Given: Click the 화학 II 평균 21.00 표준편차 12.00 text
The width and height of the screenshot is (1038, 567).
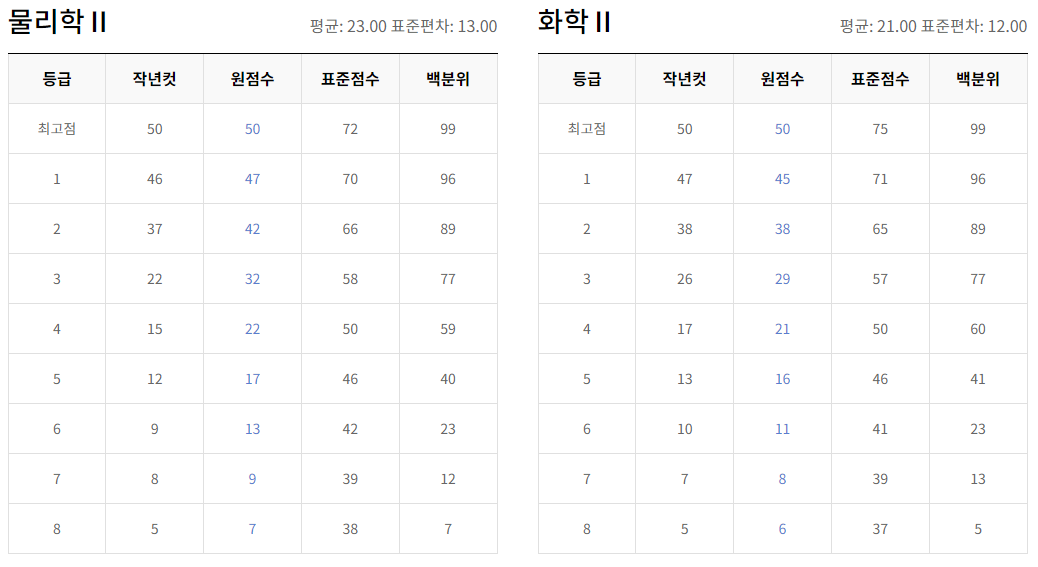Looking at the screenshot, I should [933, 26].
